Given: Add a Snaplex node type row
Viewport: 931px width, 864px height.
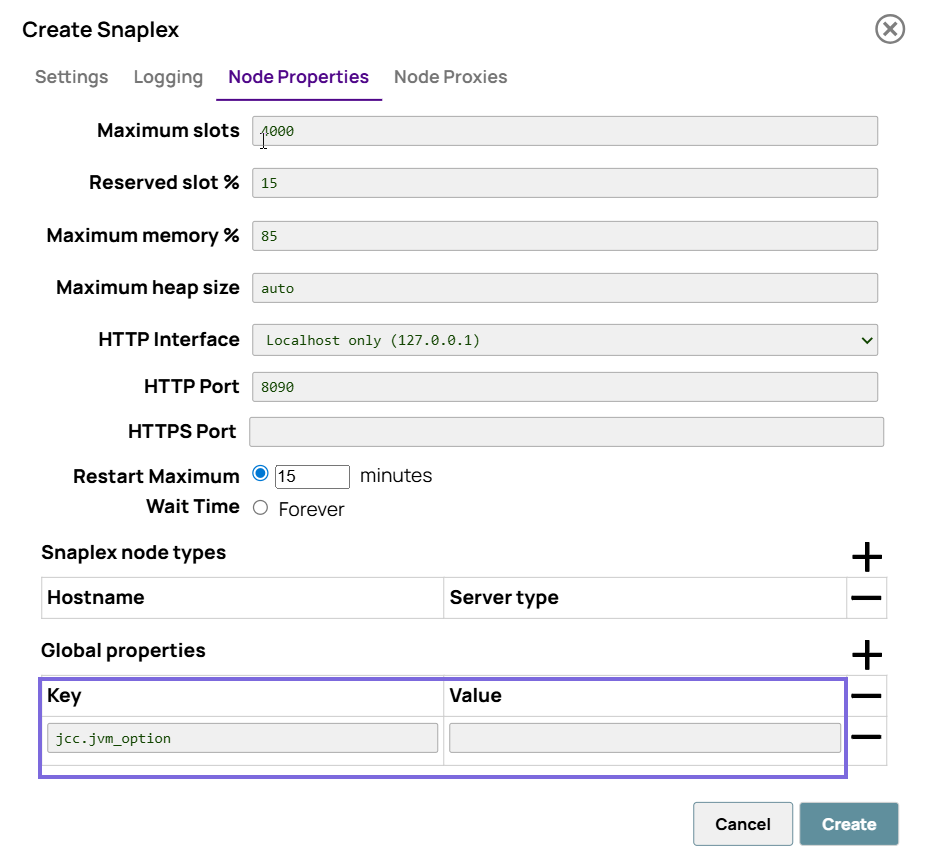Looking at the screenshot, I should click(866, 557).
